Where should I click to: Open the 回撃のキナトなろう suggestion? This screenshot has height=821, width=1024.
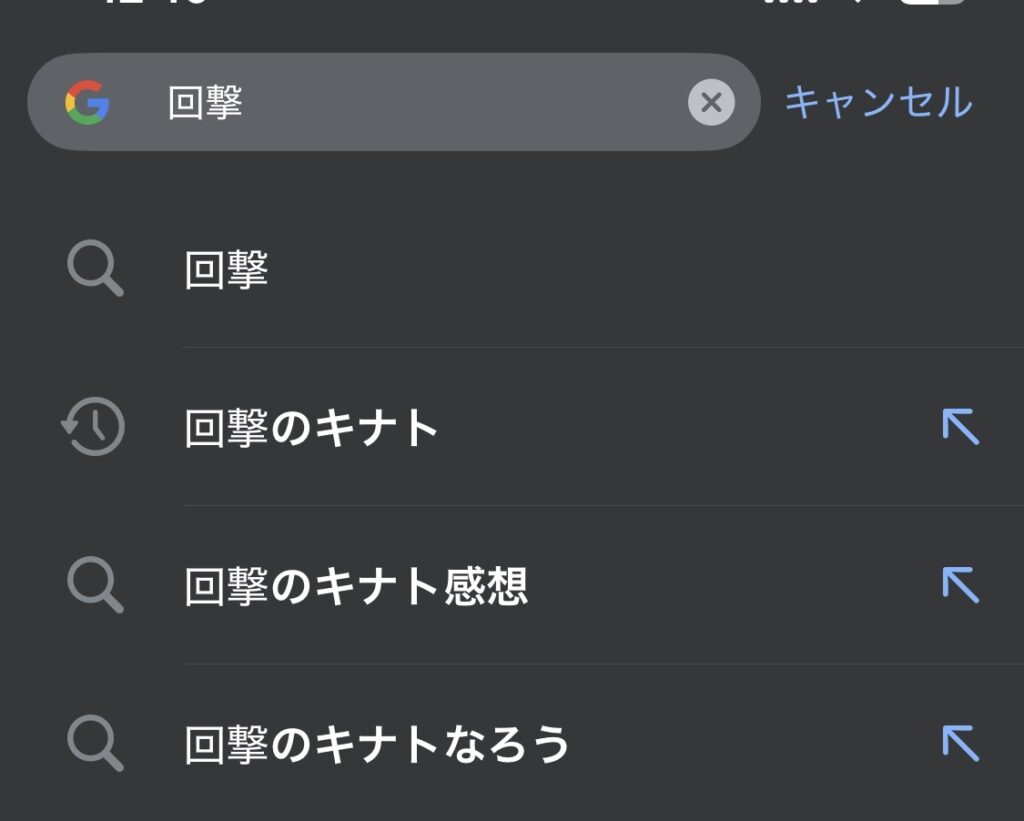[377, 744]
